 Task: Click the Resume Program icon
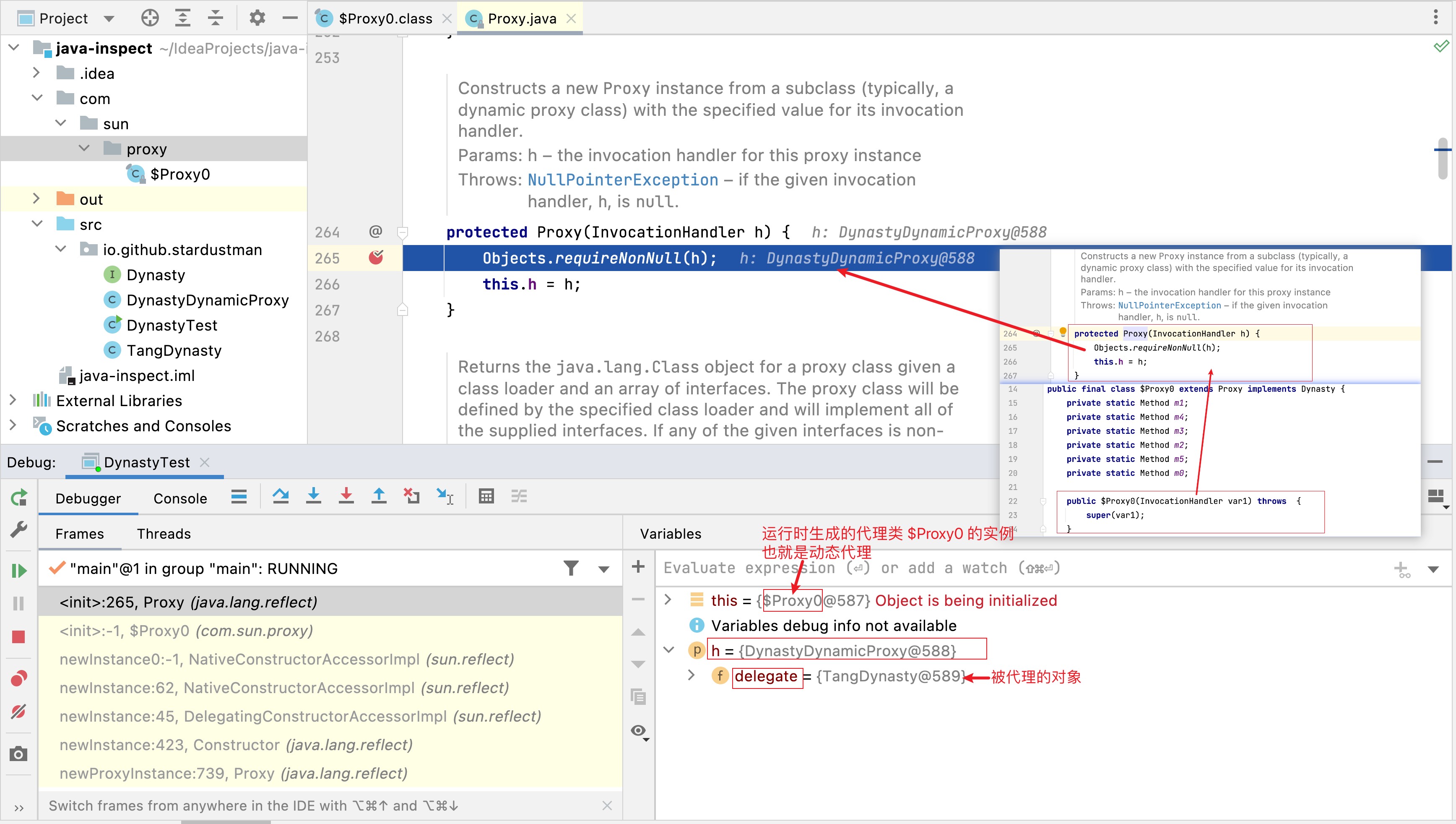19,571
